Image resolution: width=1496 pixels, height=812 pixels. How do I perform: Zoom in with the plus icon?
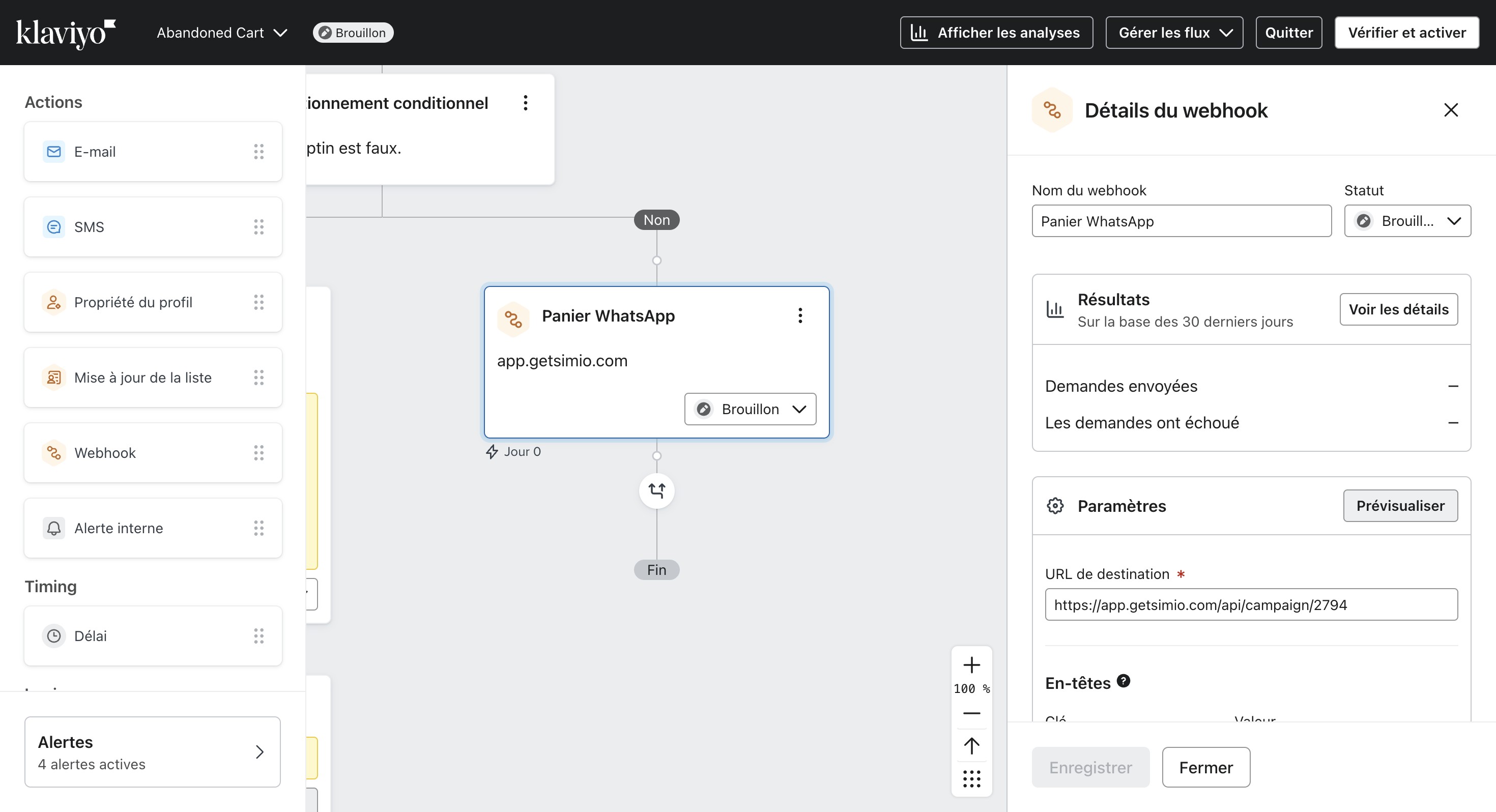[x=971, y=665]
